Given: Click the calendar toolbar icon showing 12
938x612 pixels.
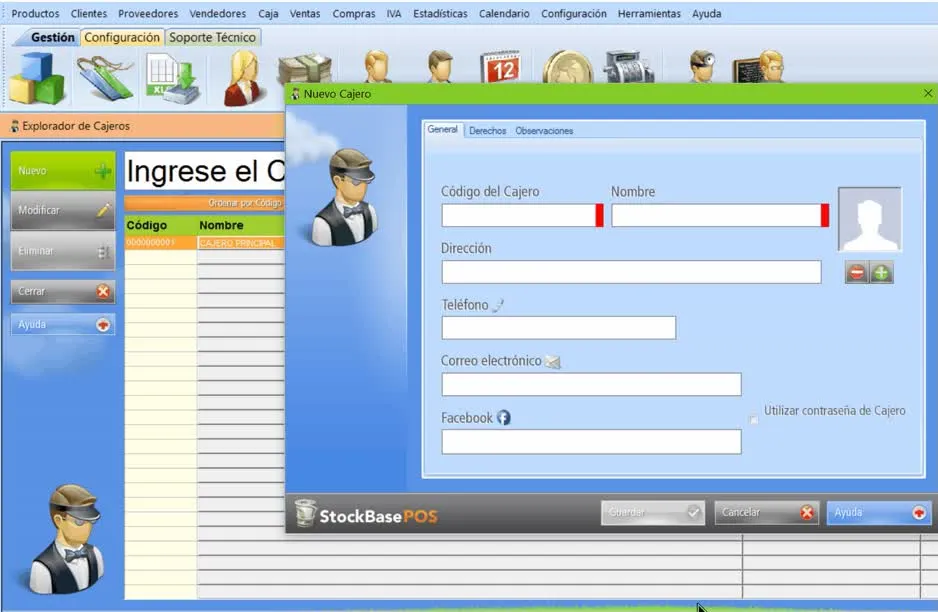Looking at the screenshot, I should 501,67.
